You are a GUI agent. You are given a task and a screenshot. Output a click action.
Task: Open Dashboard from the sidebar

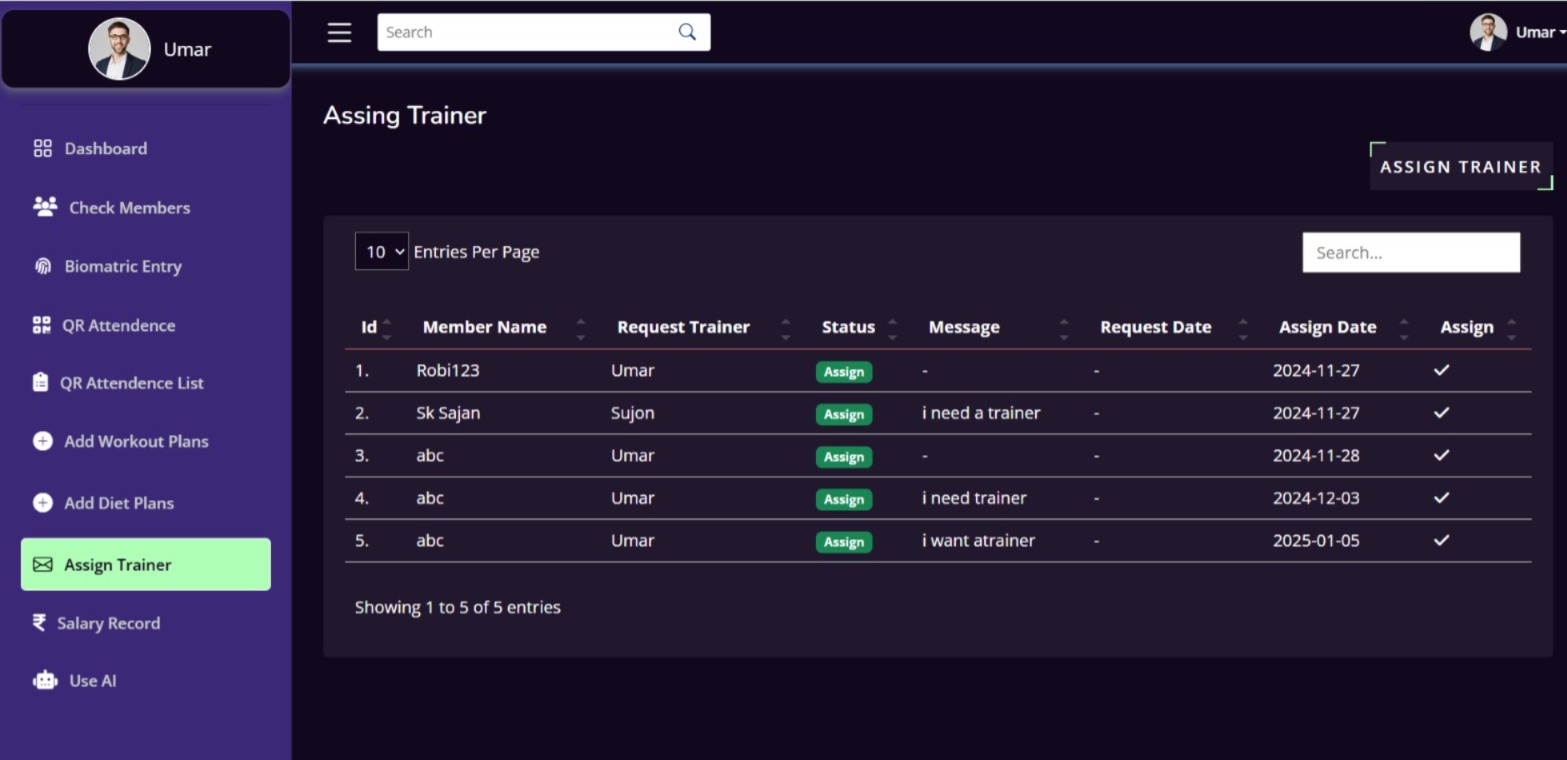coord(105,149)
